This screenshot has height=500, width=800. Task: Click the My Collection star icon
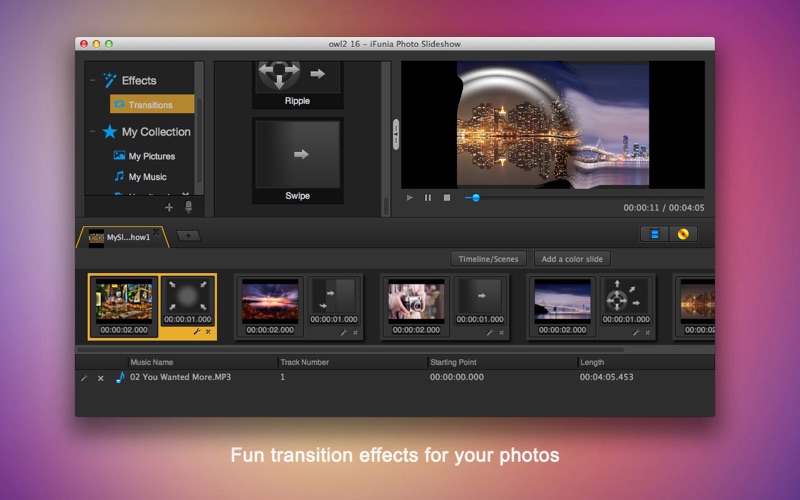(109, 132)
